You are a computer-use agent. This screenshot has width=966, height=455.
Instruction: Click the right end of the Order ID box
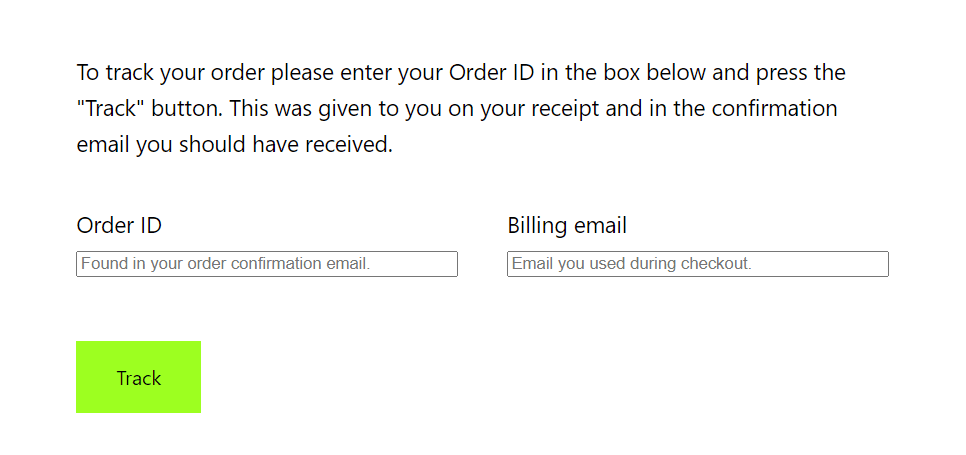449,264
